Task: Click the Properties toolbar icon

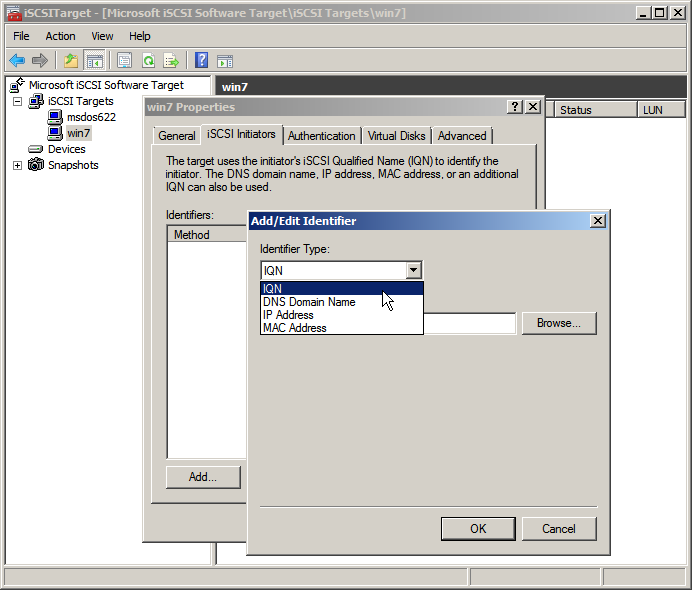Action: point(125,61)
